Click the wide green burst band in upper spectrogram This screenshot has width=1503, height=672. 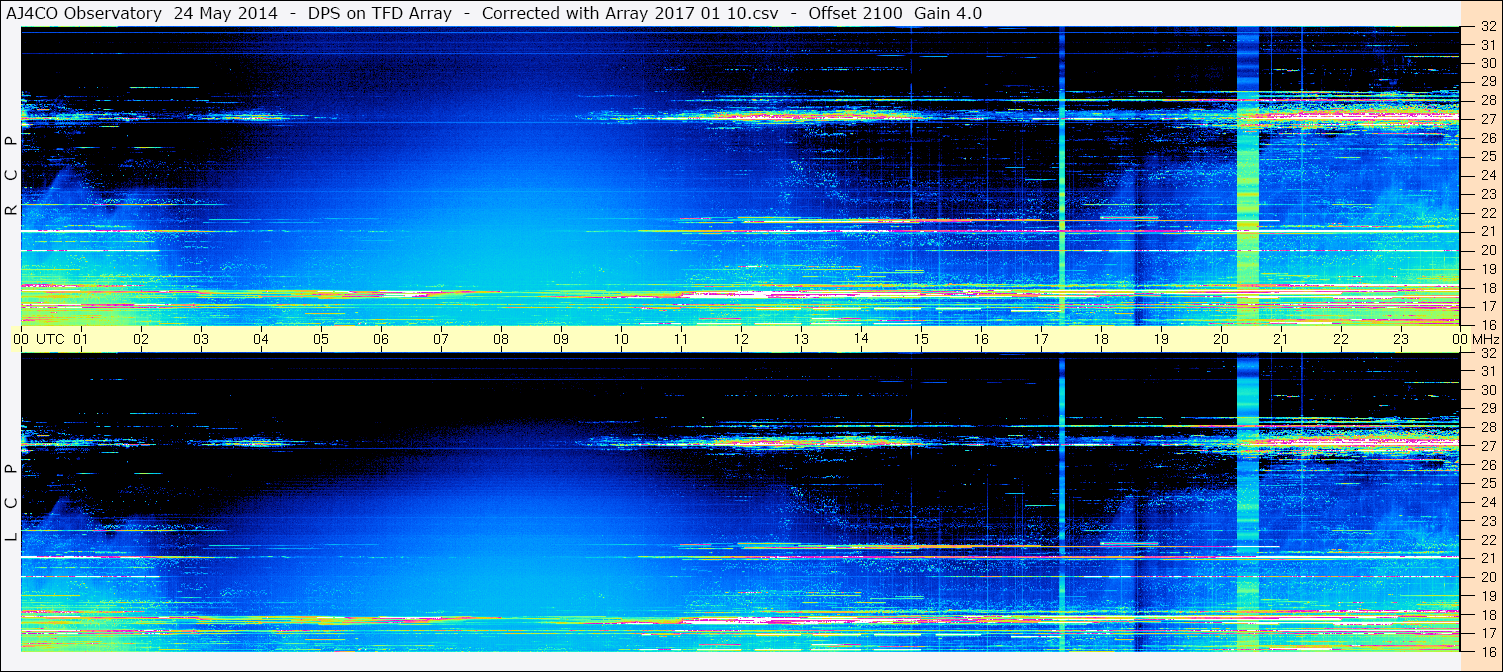(1248, 180)
